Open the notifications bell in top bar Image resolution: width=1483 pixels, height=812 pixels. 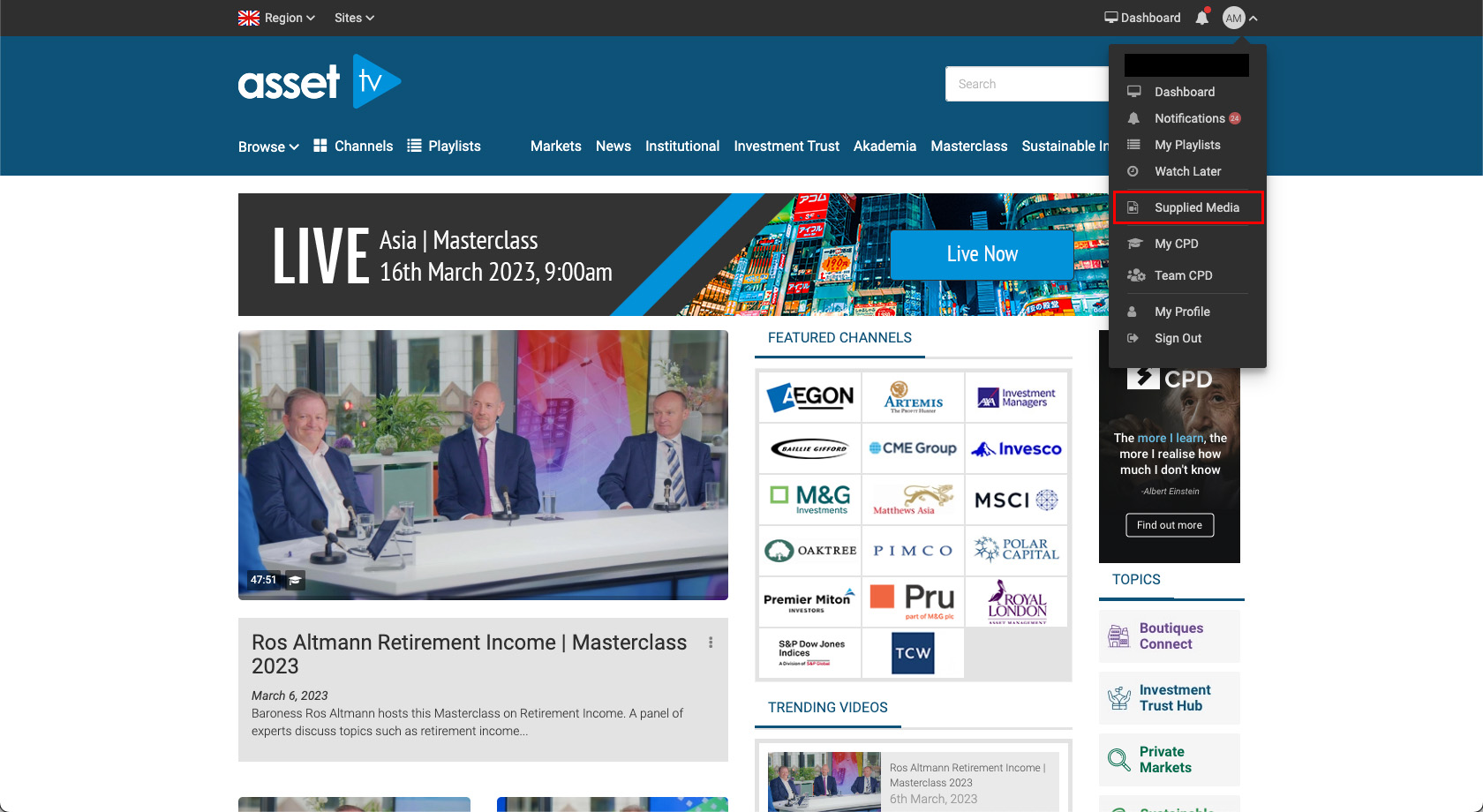point(1201,18)
